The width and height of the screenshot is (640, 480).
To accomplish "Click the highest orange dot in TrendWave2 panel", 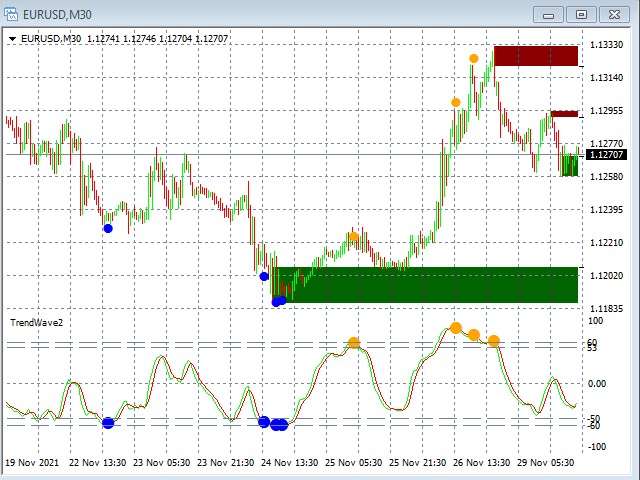I will [456, 328].
